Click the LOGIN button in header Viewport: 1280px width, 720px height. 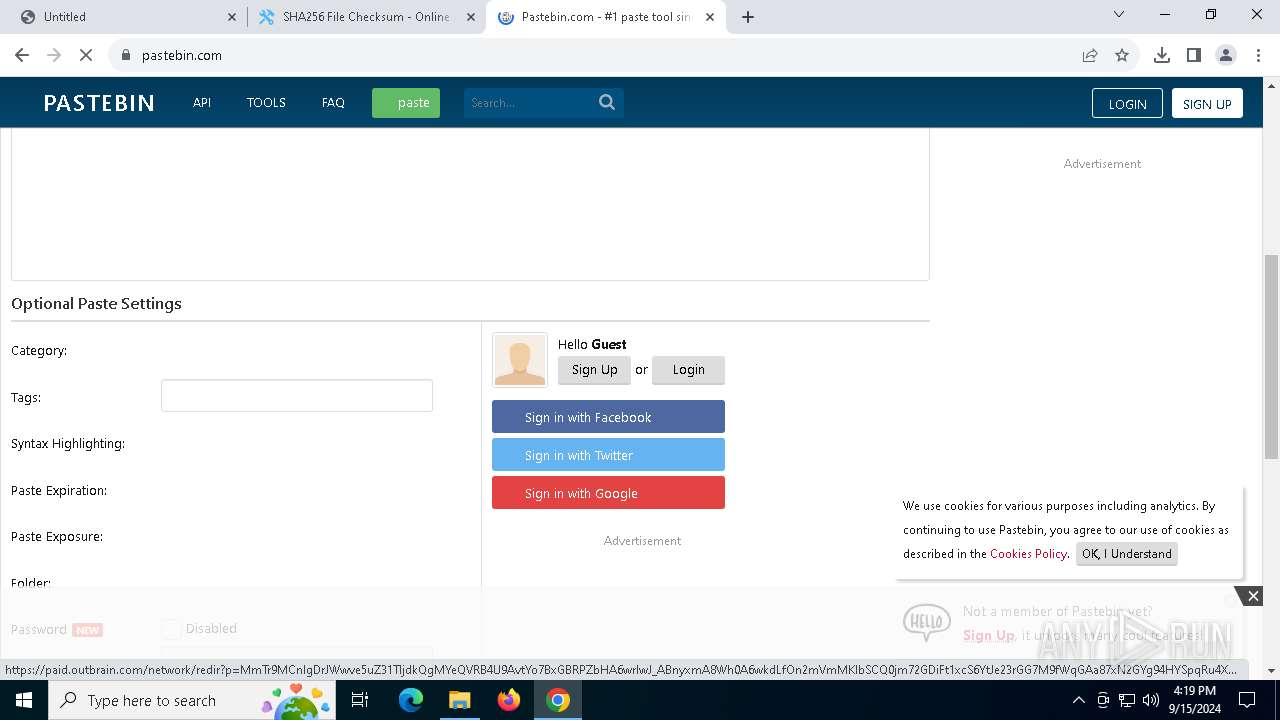(x=1127, y=104)
